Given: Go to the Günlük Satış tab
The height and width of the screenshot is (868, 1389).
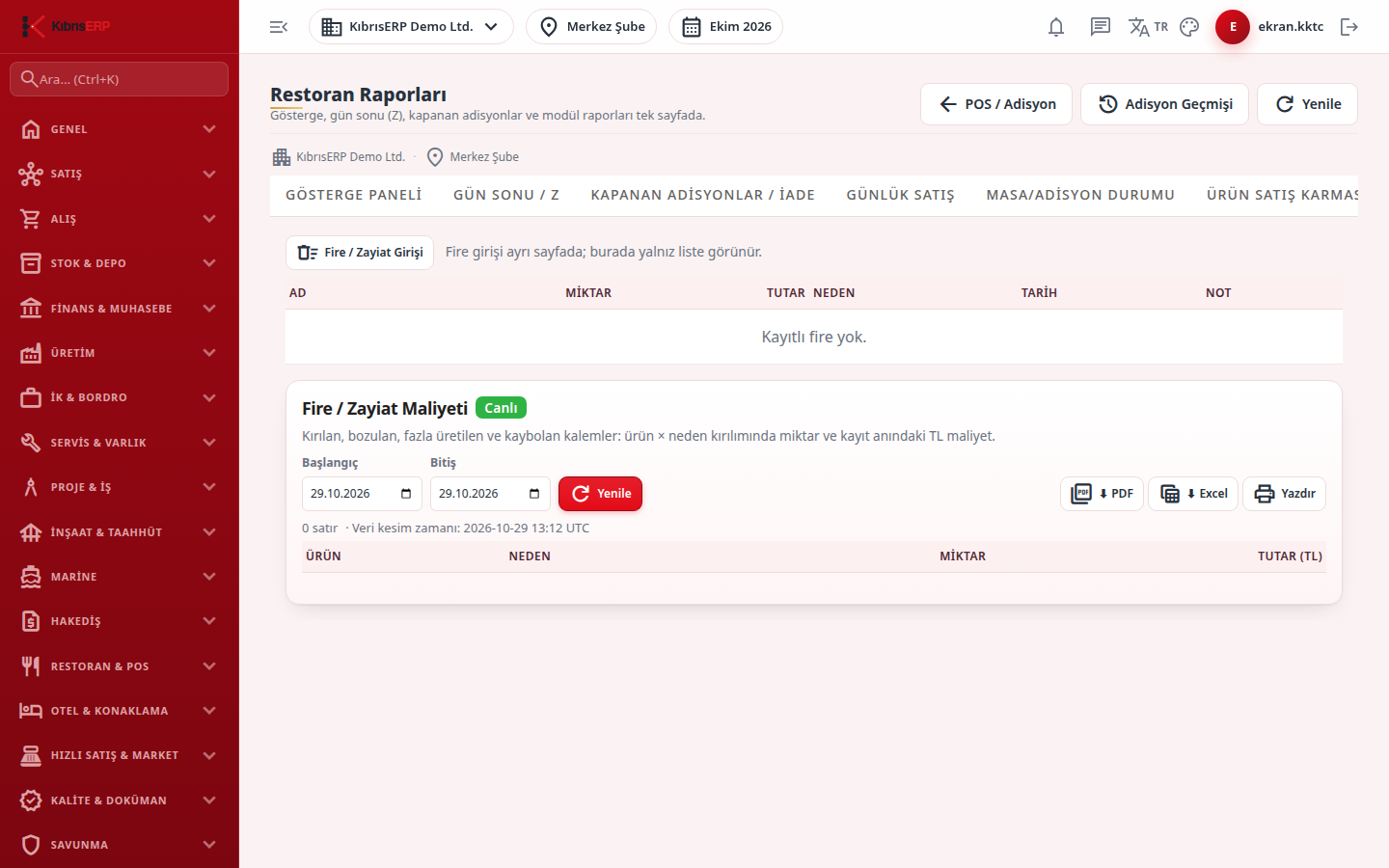Looking at the screenshot, I should pos(901,195).
